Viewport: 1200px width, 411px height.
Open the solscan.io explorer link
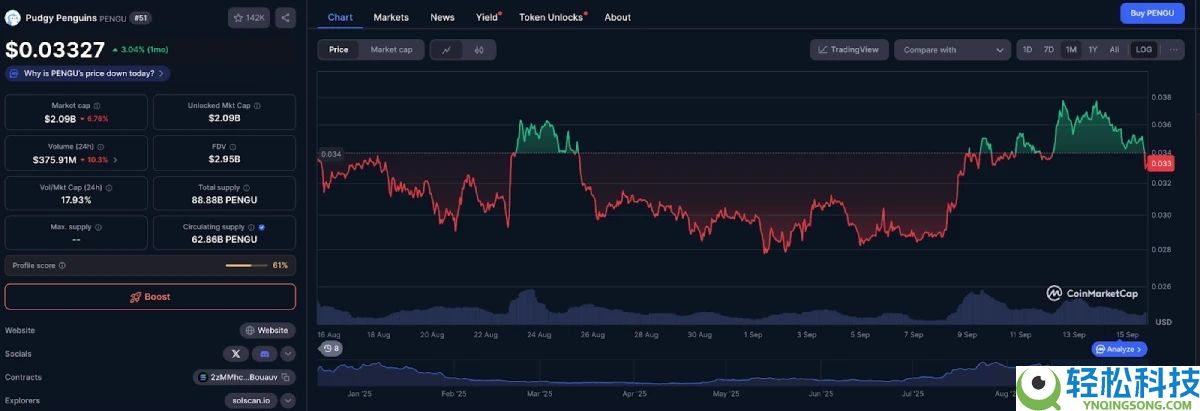point(250,401)
